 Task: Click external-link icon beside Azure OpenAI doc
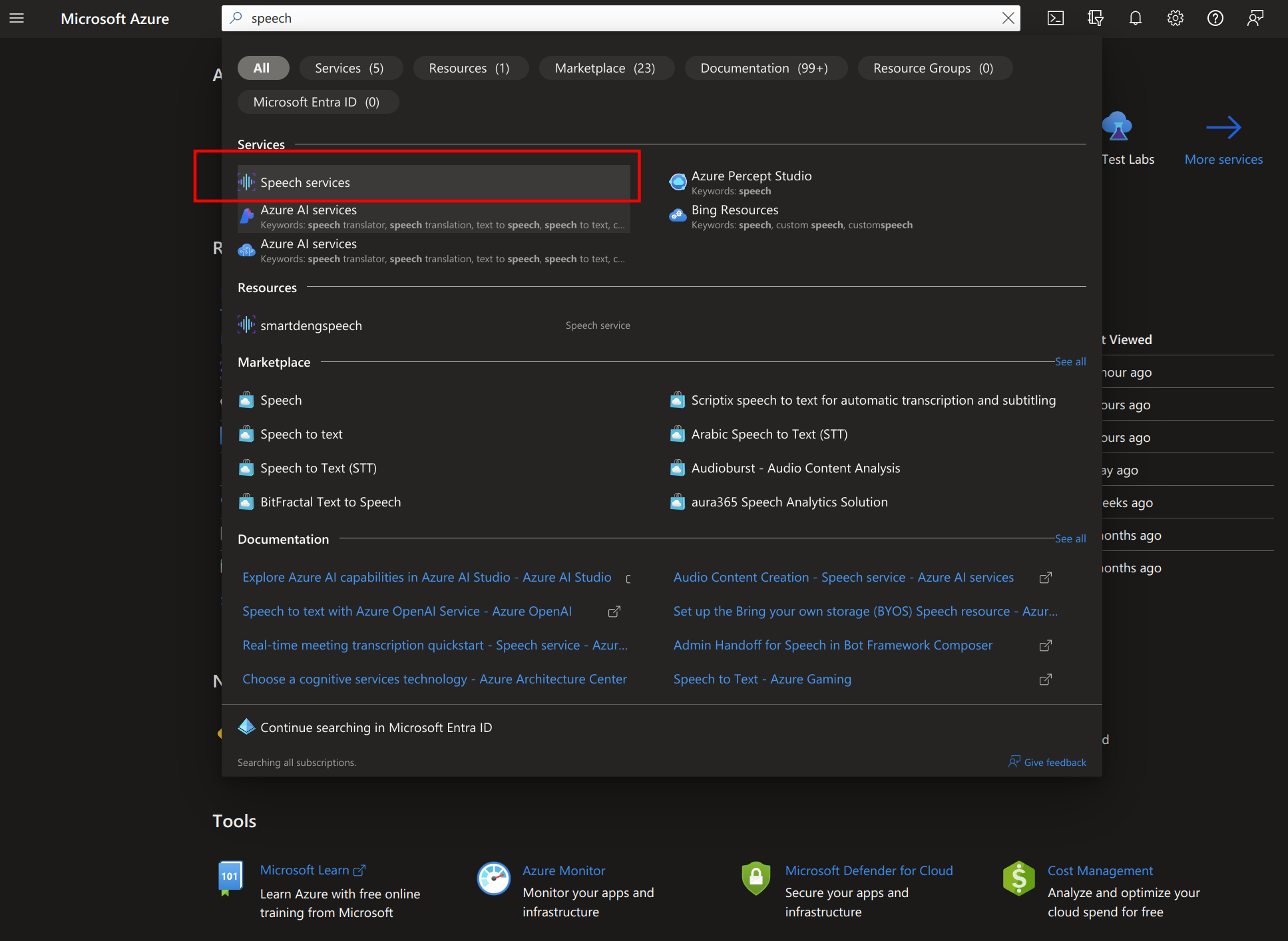tap(614, 612)
